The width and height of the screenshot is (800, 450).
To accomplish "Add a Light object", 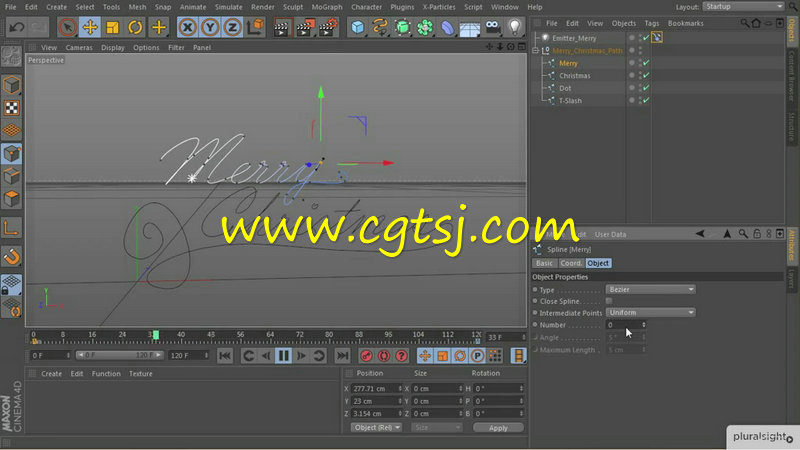I will click(514, 28).
